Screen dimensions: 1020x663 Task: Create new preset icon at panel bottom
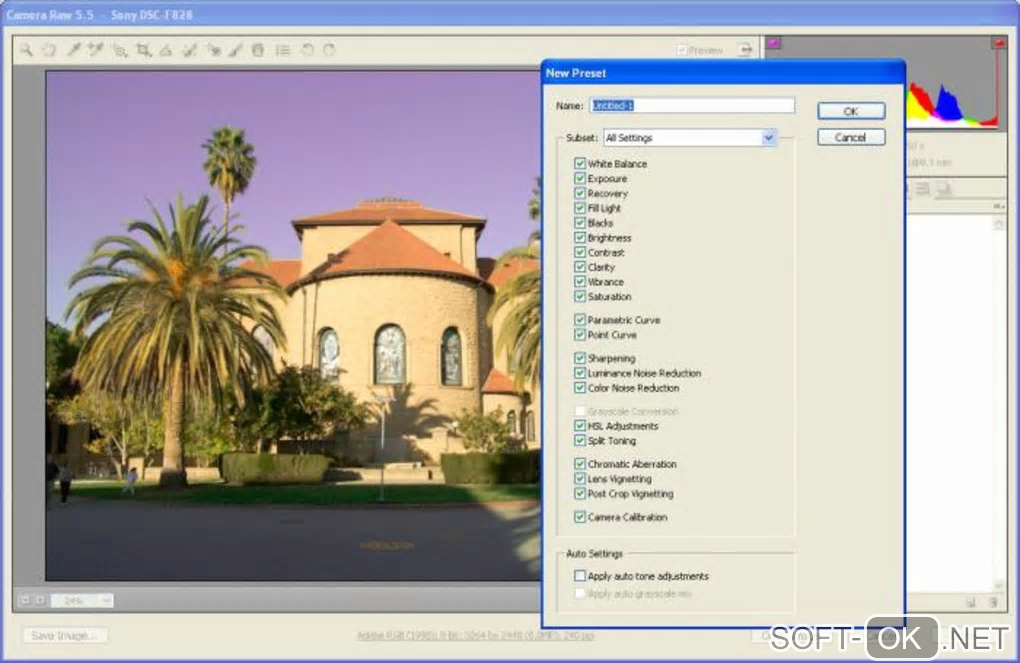[x=971, y=602]
